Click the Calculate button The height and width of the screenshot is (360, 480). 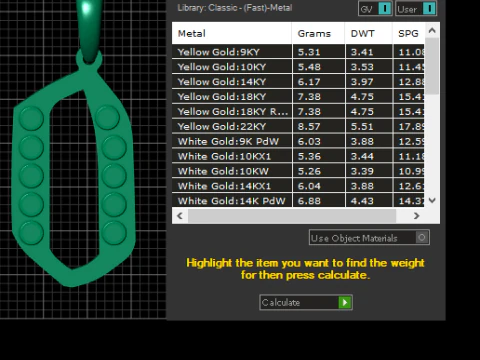(x=306, y=302)
